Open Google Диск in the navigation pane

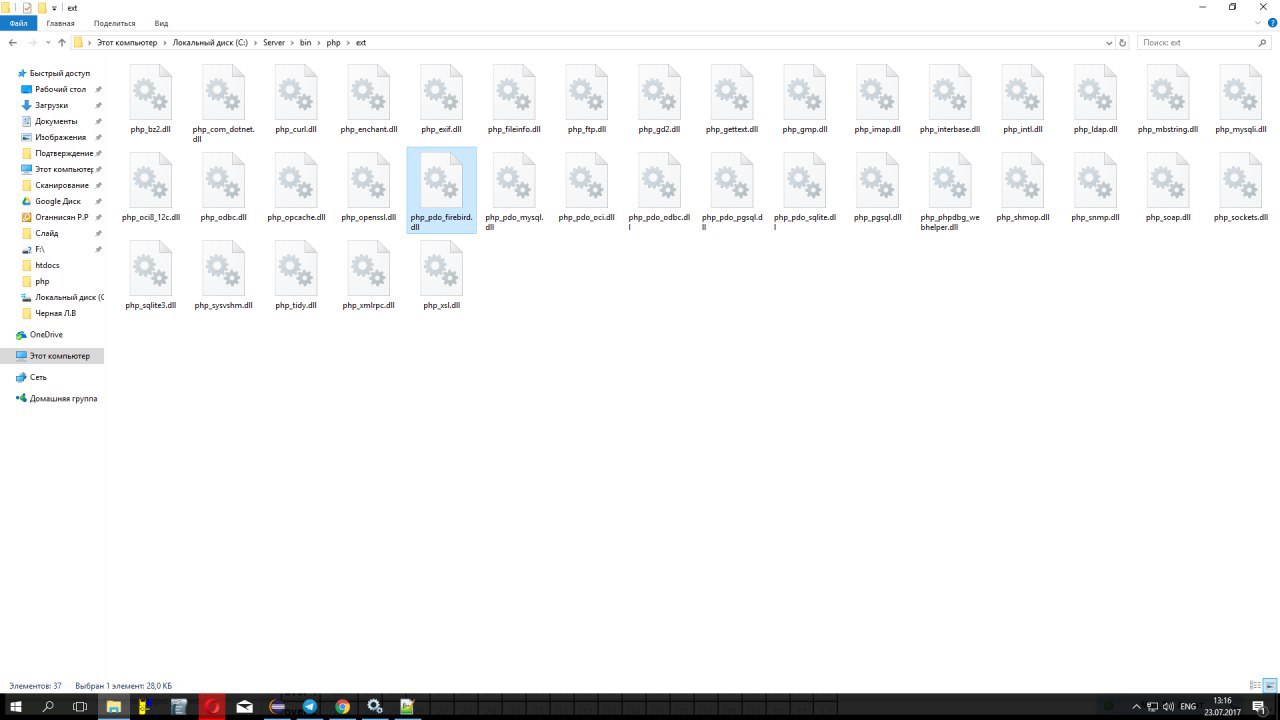[58, 201]
